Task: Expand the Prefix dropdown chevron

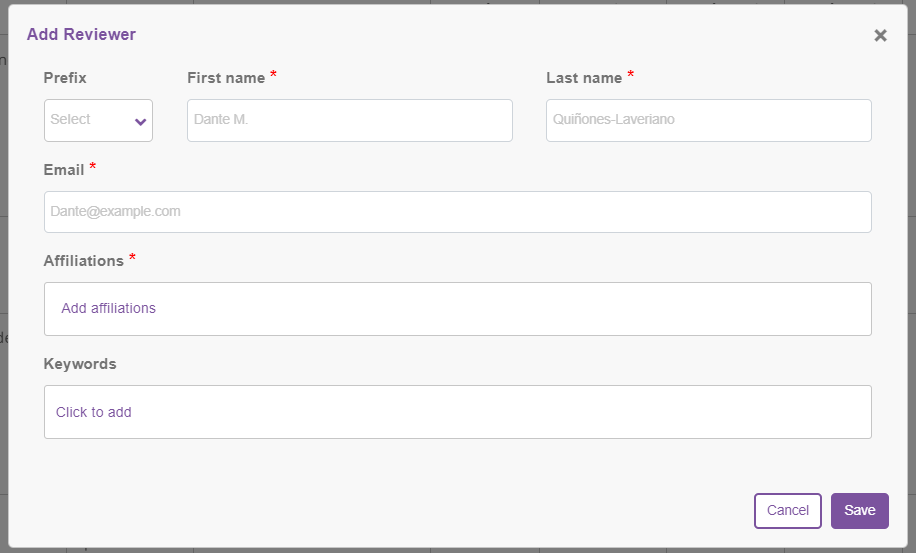Action: (x=140, y=121)
